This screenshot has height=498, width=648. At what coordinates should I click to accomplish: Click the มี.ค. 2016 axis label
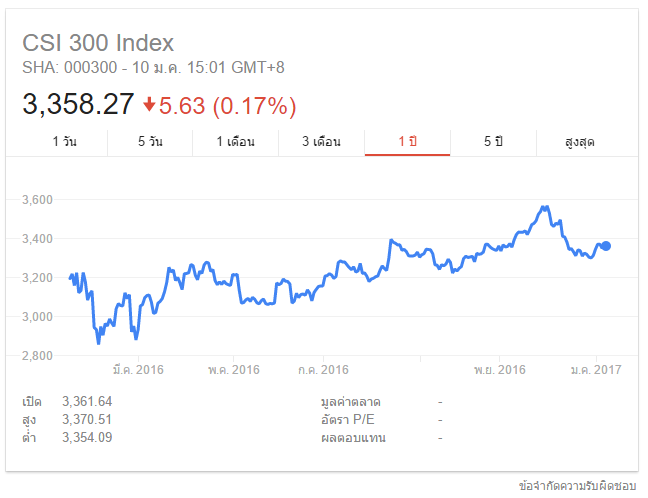[x=138, y=369]
